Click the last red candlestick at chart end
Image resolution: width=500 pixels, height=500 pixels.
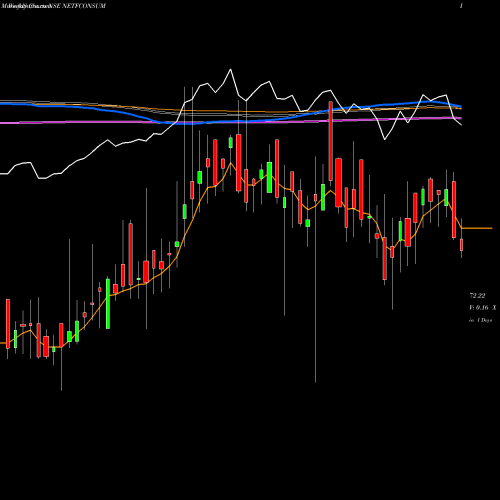coord(461,245)
